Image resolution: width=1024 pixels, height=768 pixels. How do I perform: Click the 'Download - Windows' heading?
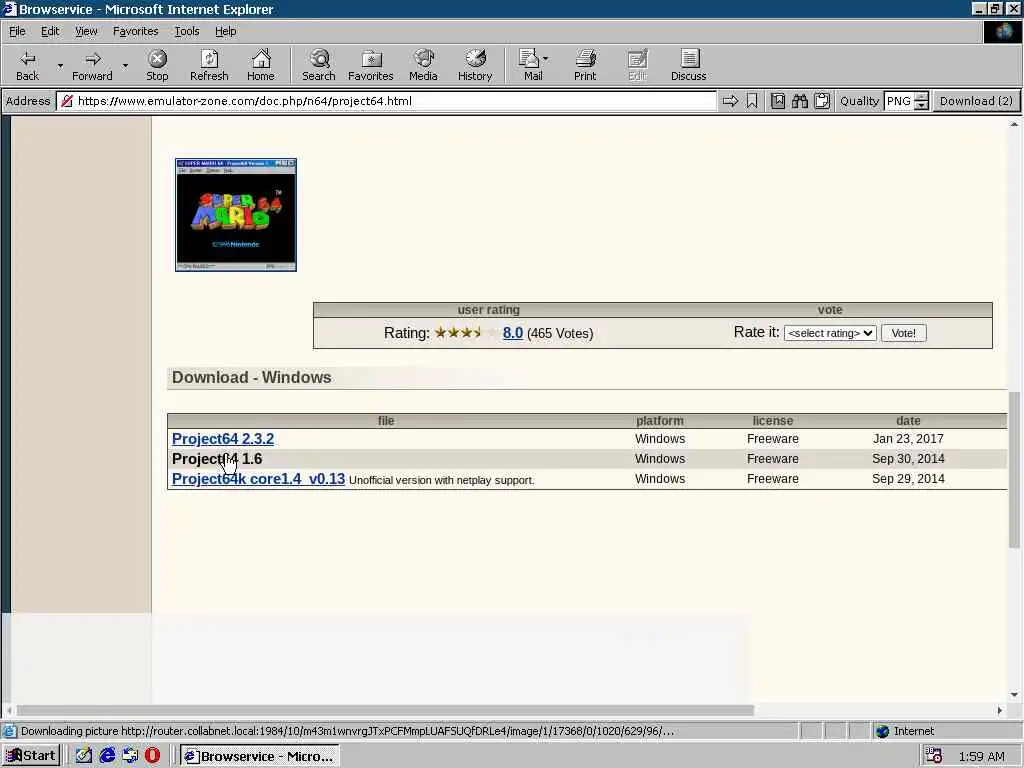(251, 377)
